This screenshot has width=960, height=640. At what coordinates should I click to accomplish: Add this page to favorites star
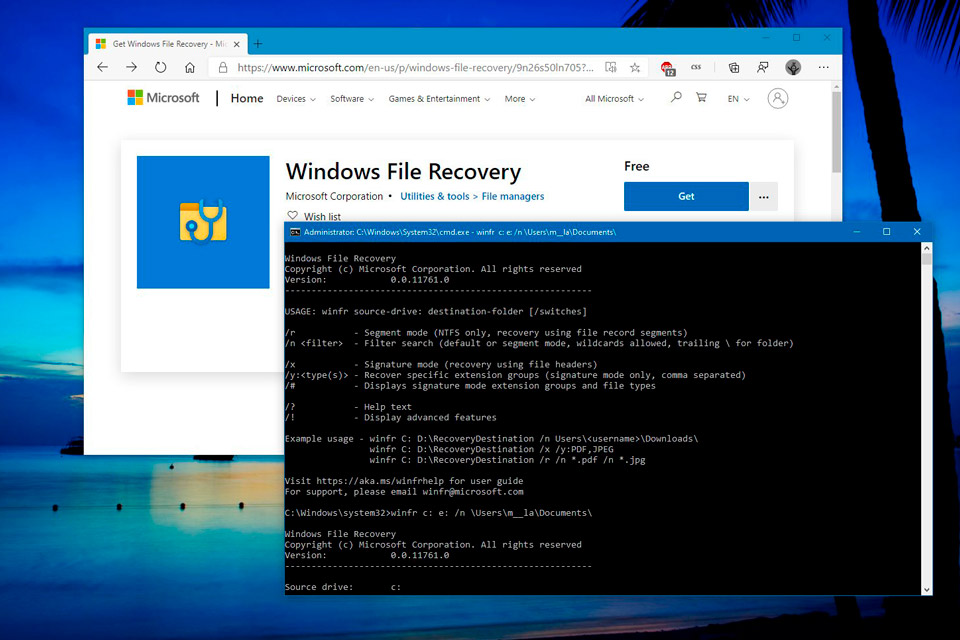(x=635, y=67)
